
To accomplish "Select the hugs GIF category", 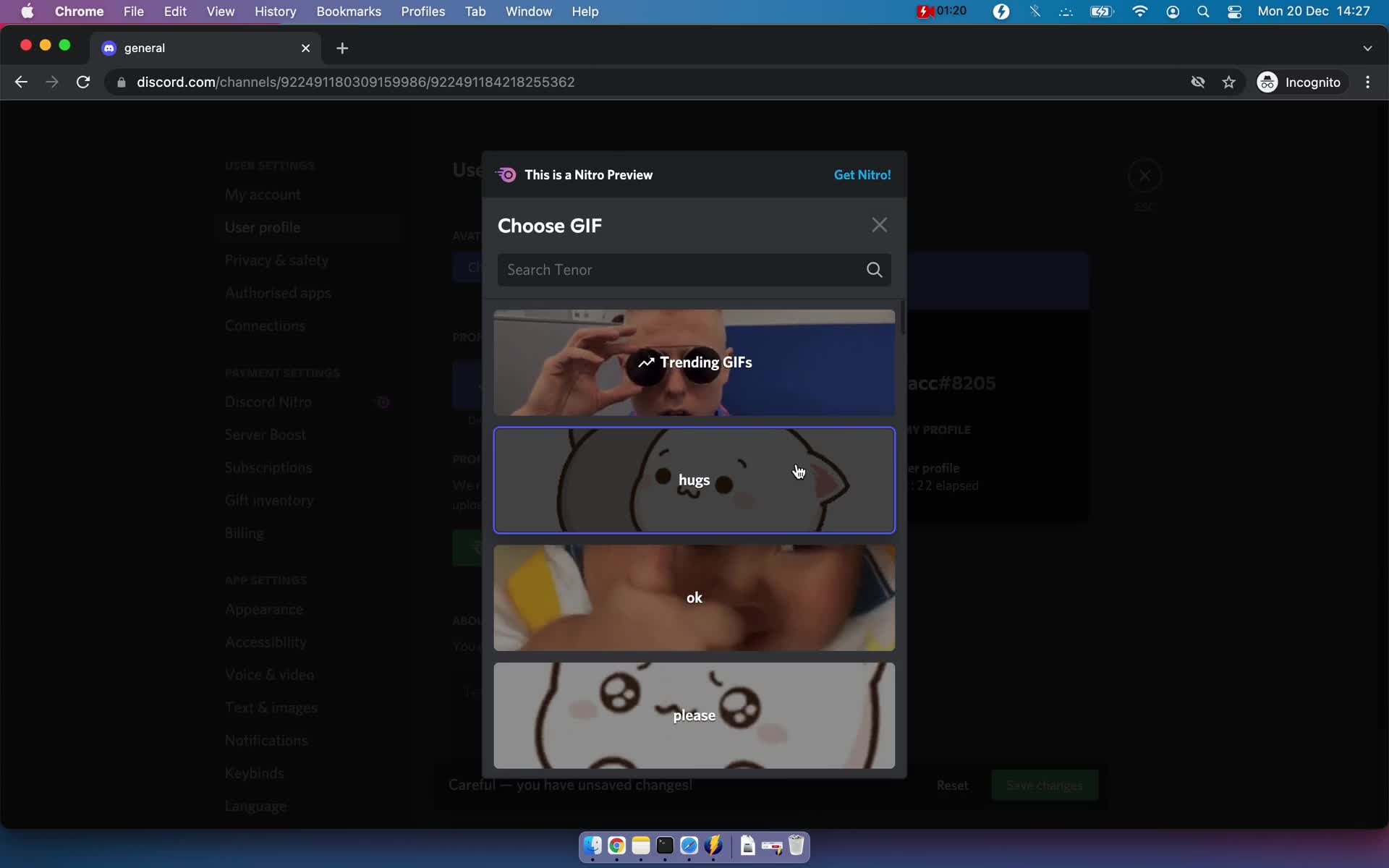I will (694, 480).
